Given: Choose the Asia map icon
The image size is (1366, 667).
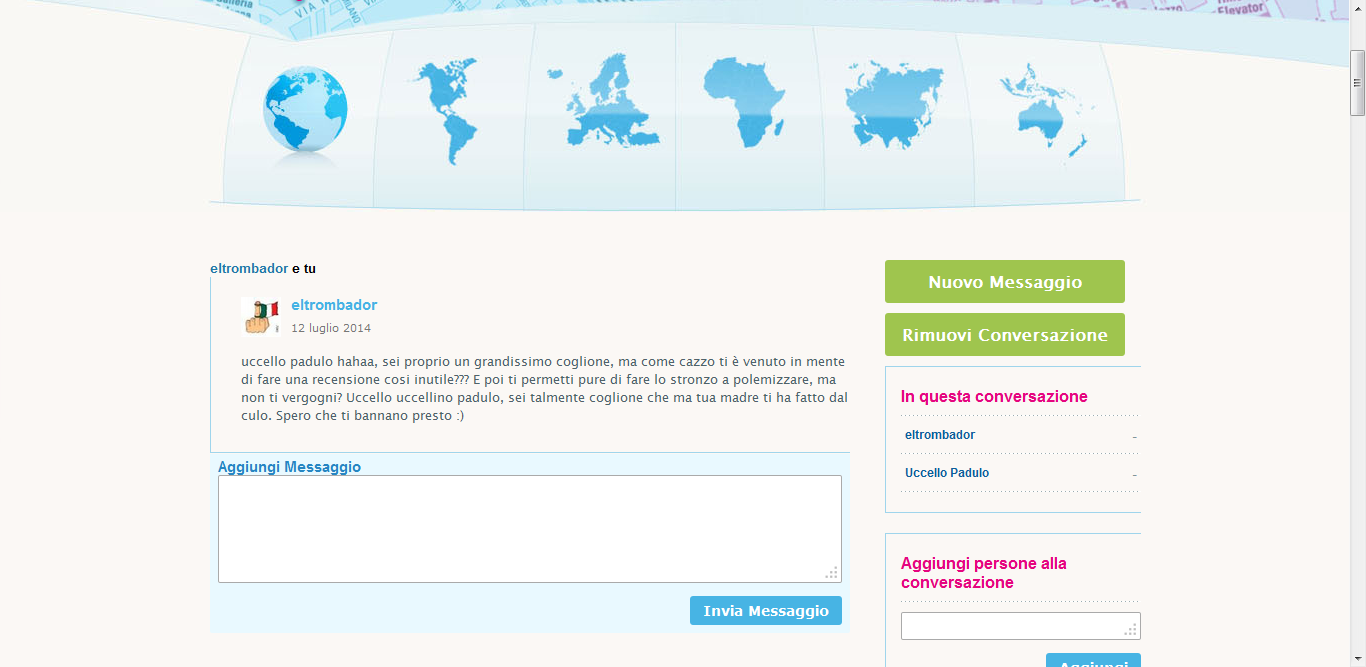Looking at the screenshot, I should (x=894, y=103).
